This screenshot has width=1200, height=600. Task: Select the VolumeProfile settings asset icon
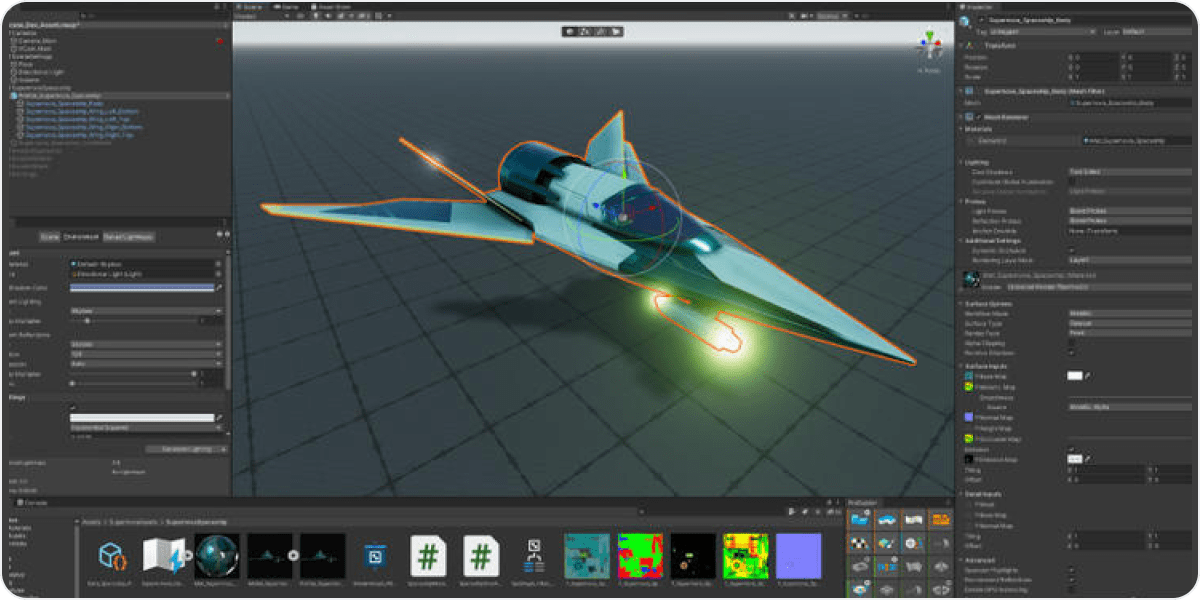534,556
